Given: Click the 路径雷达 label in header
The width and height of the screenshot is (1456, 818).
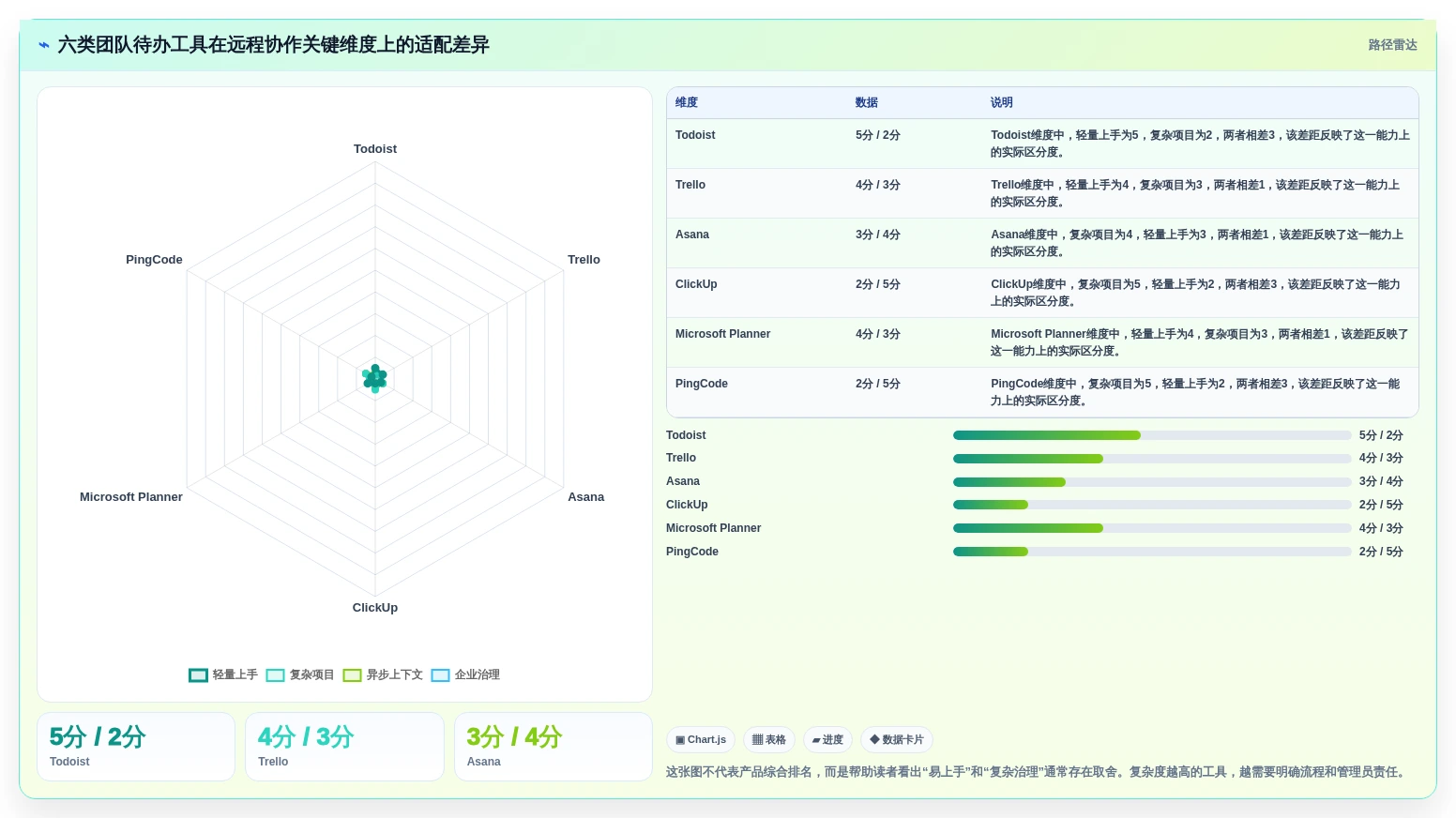Looking at the screenshot, I should pos(1392,45).
